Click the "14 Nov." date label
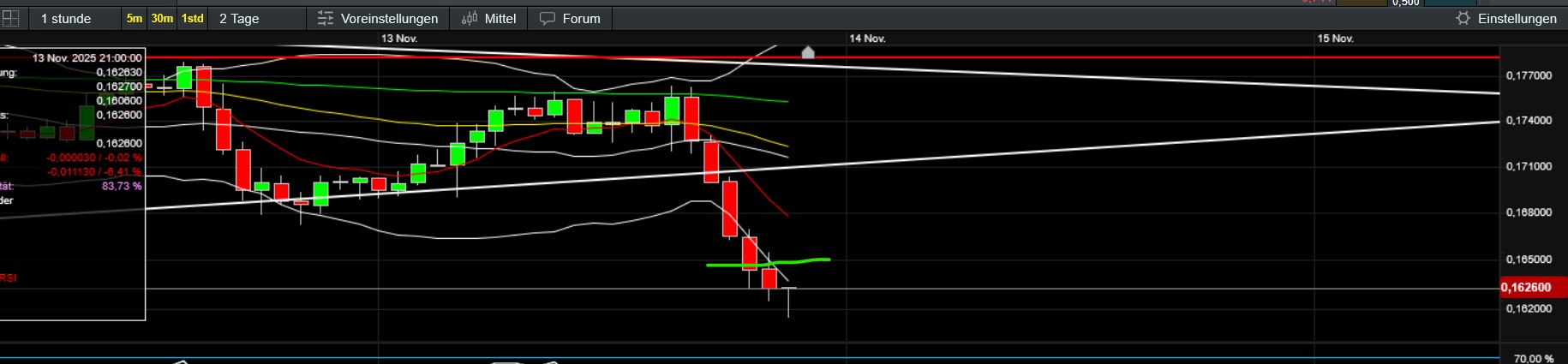Viewport: 1568px width, 364px height. 867,39
